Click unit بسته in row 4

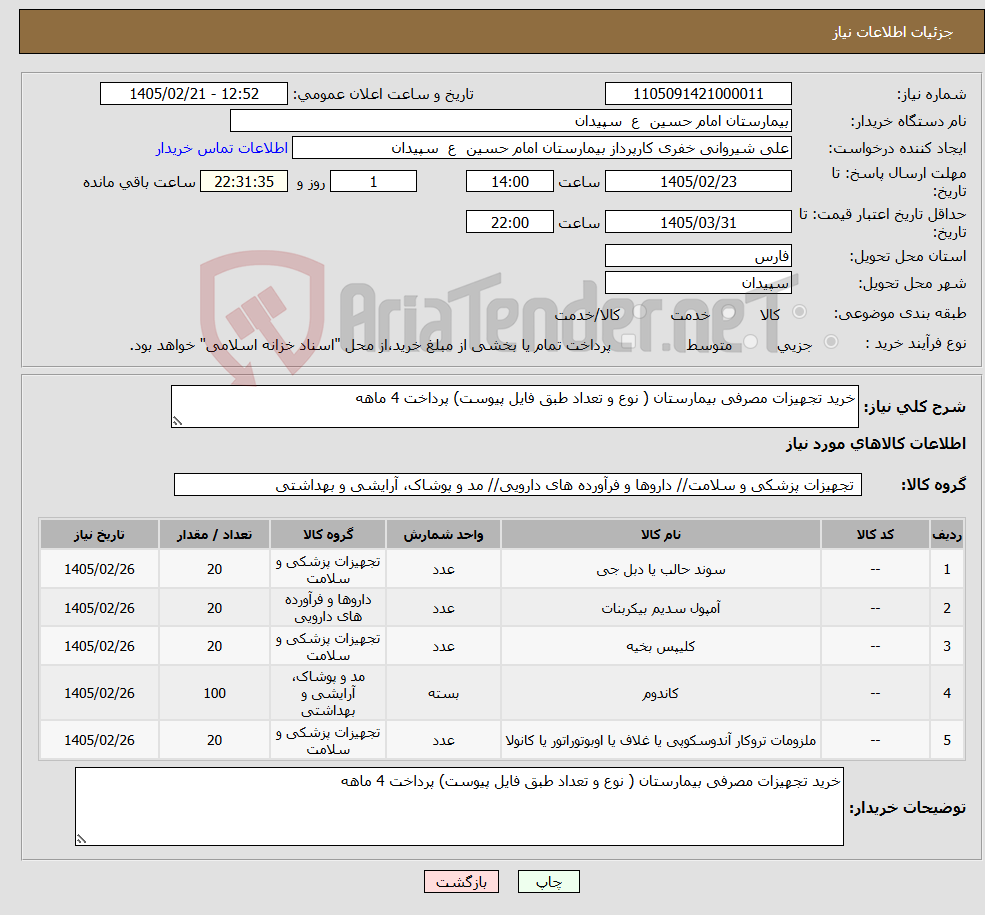(444, 693)
